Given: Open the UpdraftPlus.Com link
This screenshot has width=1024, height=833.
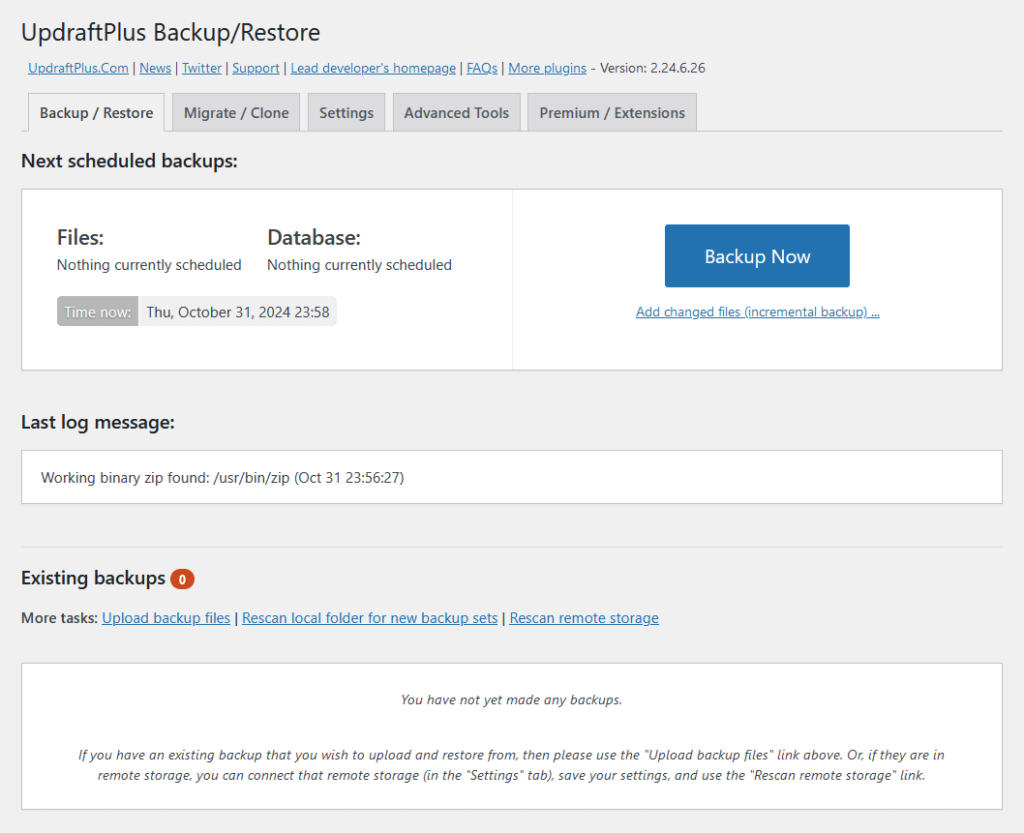Looking at the screenshot, I should pyautogui.click(x=78, y=68).
